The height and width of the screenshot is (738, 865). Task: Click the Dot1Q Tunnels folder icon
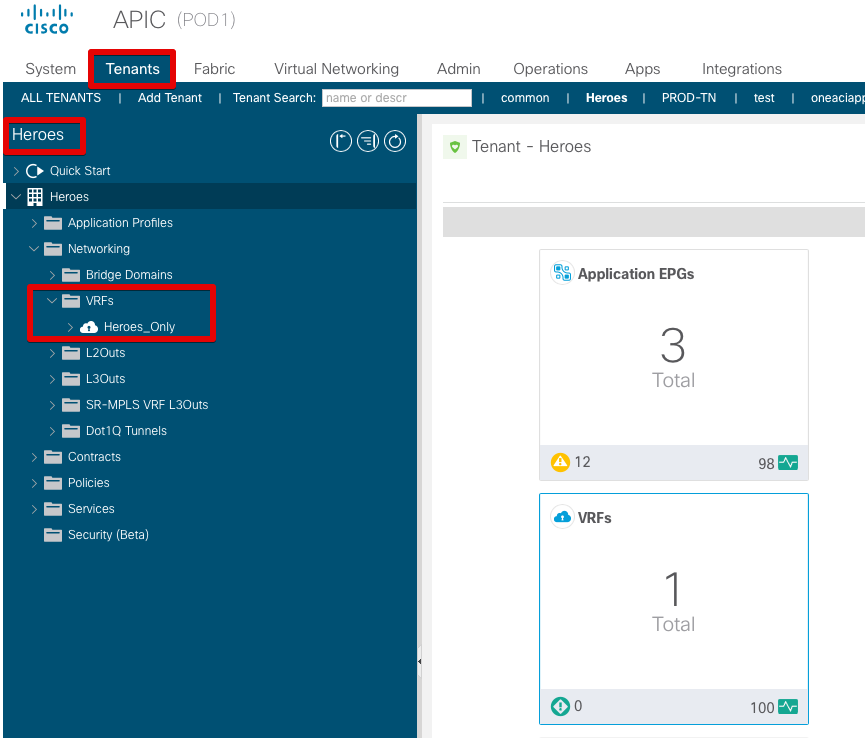(x=71, y=431)
